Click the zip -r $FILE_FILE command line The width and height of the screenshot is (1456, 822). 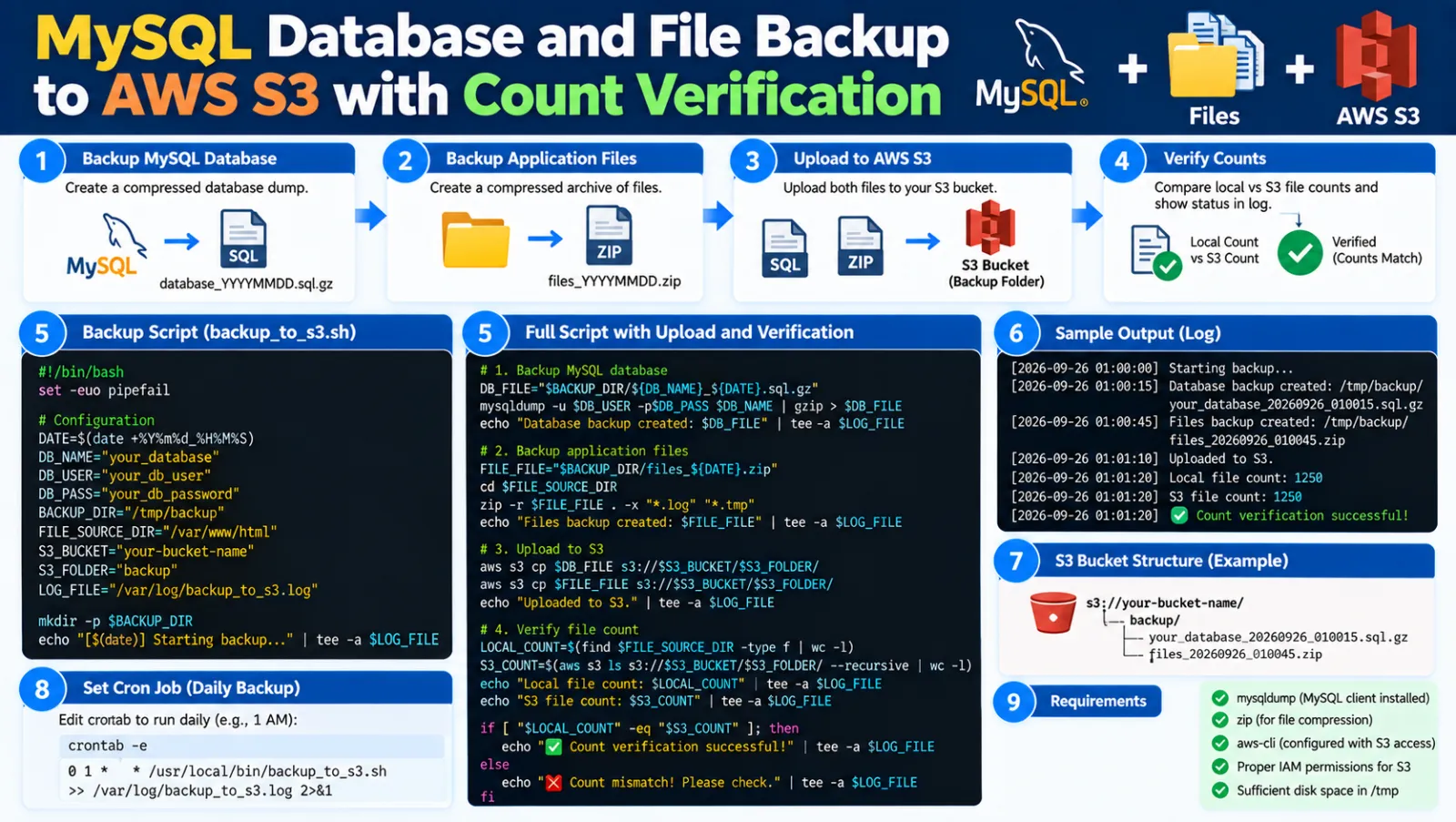tap(617, 504)
